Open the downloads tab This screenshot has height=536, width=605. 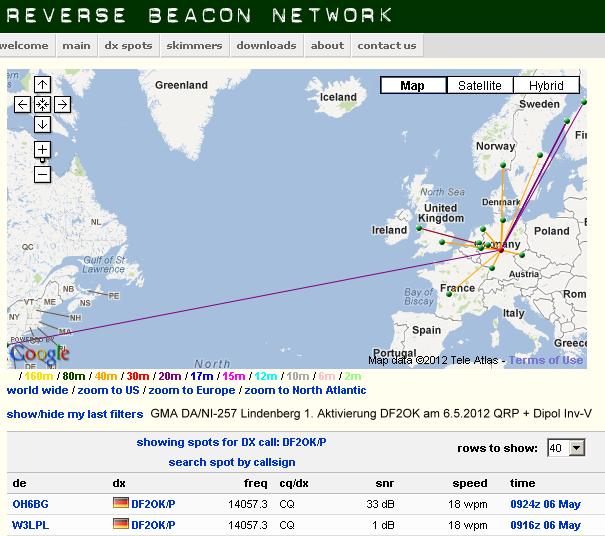(x=267, y=46)
